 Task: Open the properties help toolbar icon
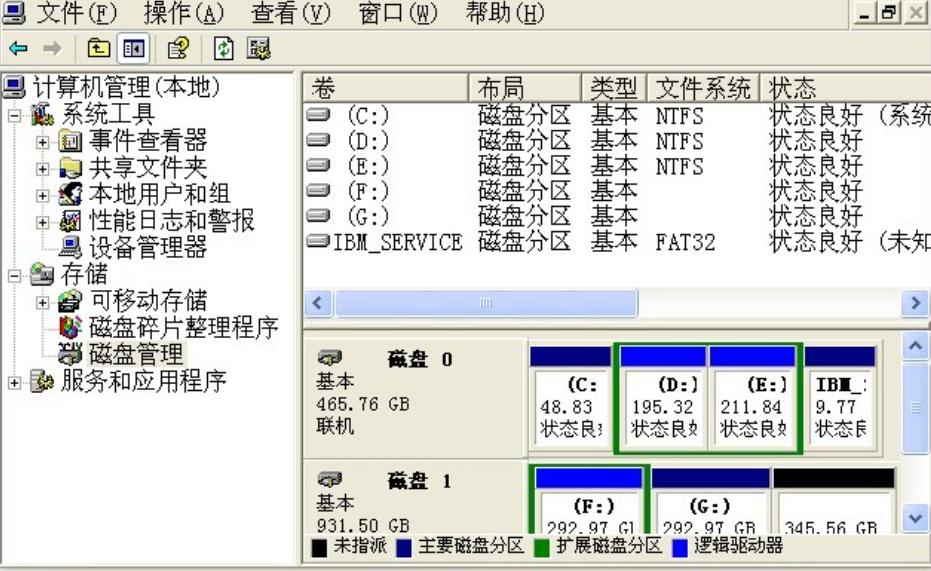point(178,48)
